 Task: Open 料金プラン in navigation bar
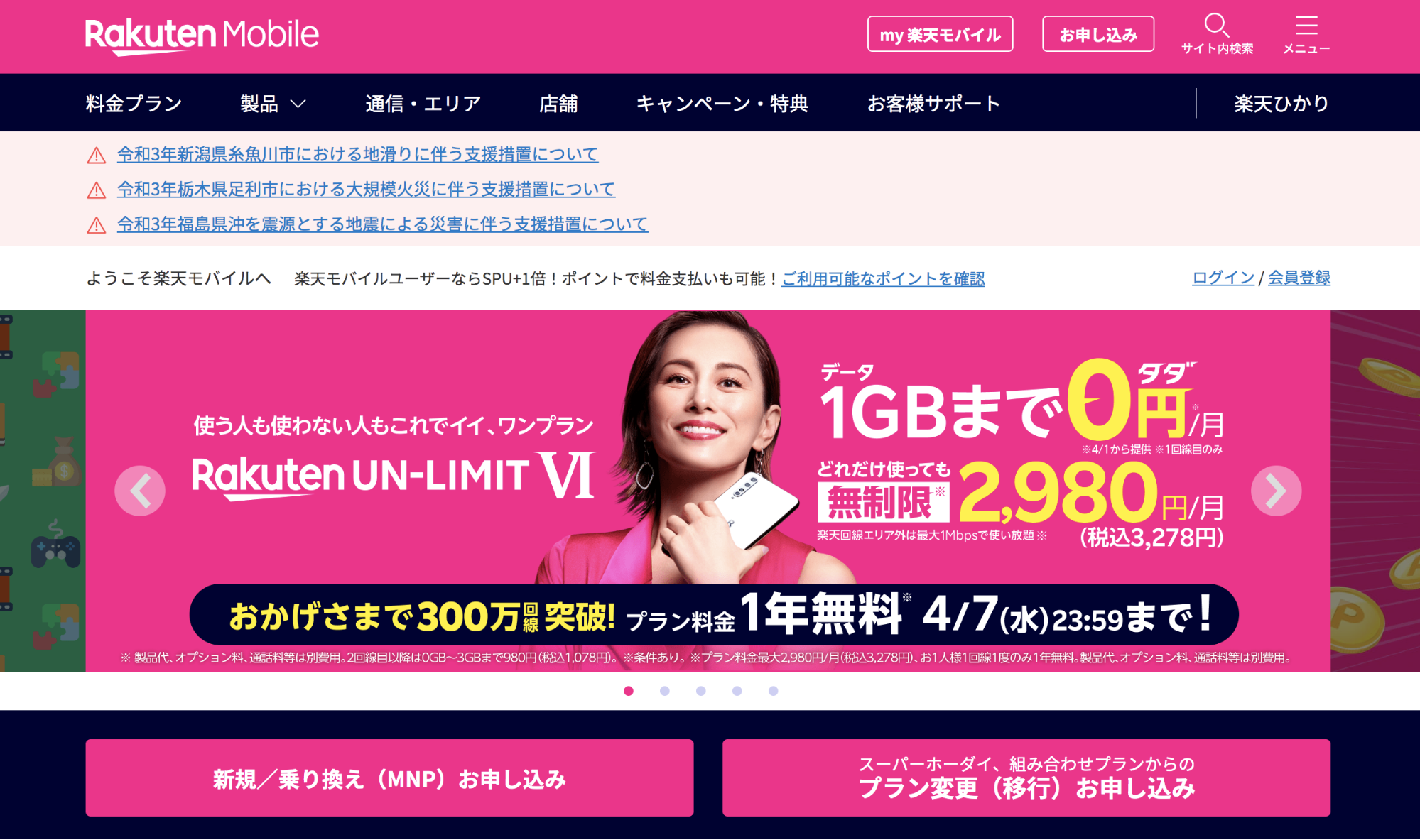click(x=134, y=104)
